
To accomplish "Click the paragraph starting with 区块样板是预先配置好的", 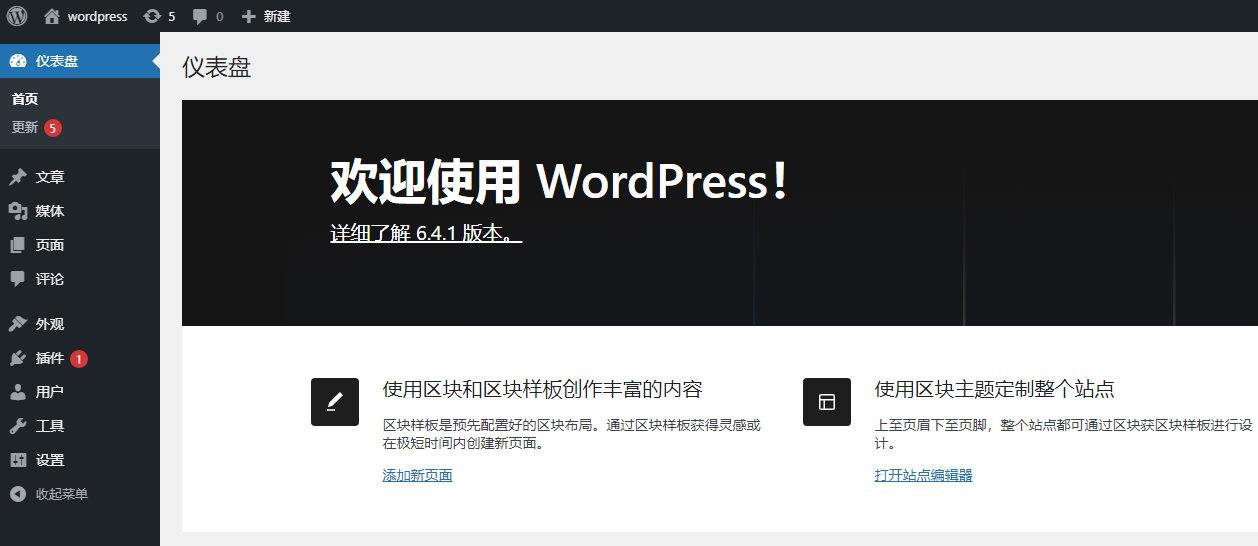I will [572, 434].
